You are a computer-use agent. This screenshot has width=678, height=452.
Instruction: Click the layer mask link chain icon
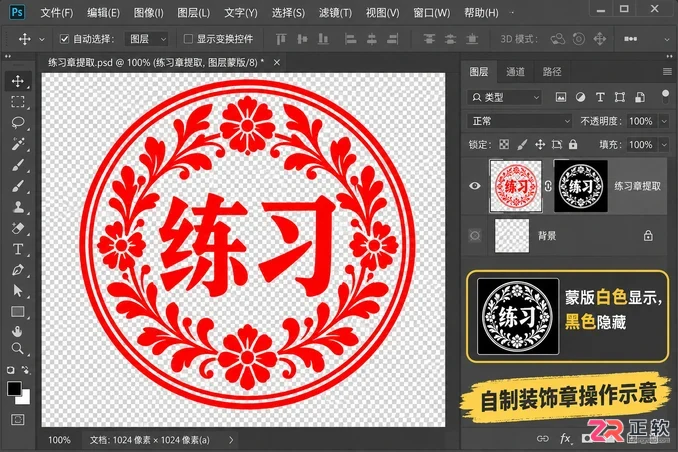click(x=548, y=186)
